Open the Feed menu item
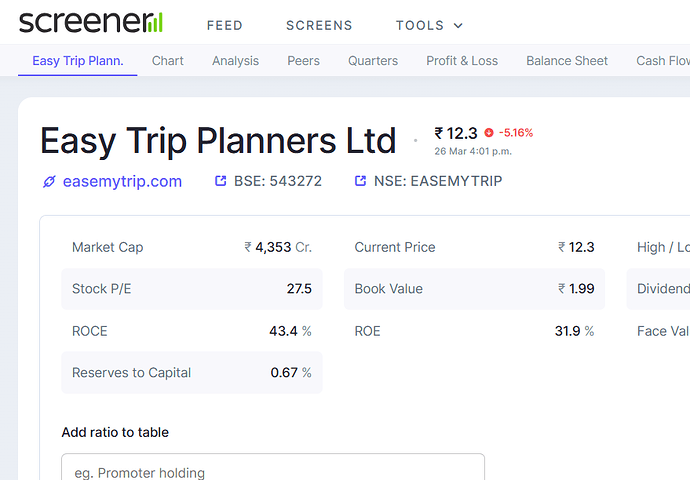690x480 pixels. 225,25
